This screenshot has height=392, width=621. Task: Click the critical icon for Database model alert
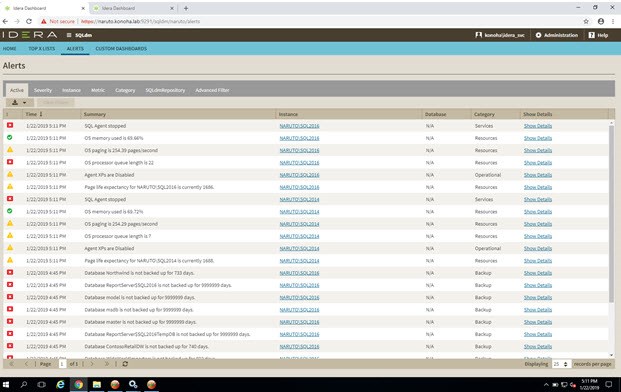10,297
